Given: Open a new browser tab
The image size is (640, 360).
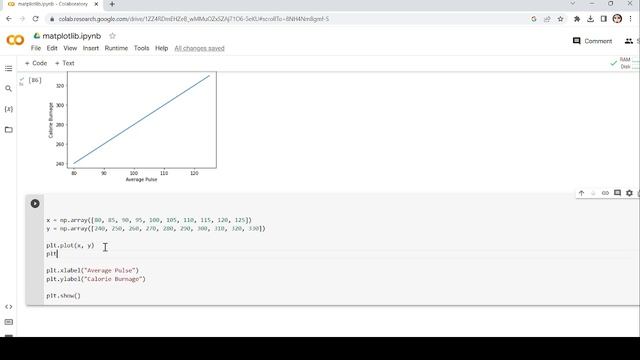Looking at the screenshot, I should tap(112, 4).
